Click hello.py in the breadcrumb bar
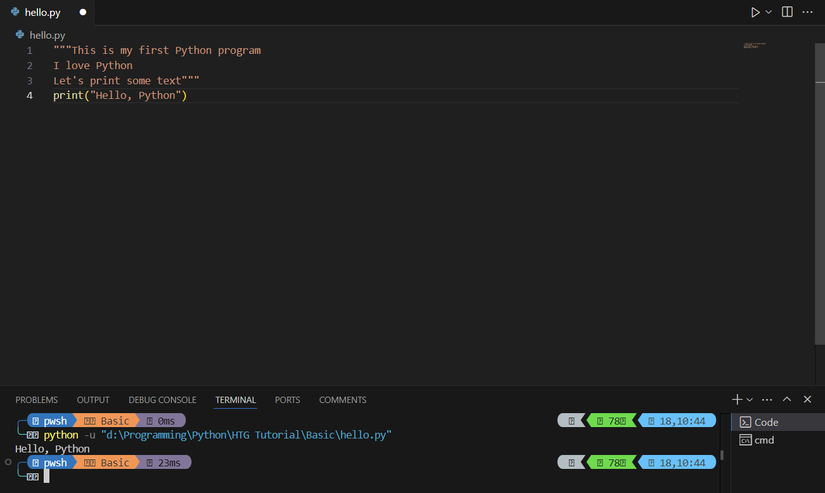This screenshot has width=825, height=493. click(x=46, y=34)
